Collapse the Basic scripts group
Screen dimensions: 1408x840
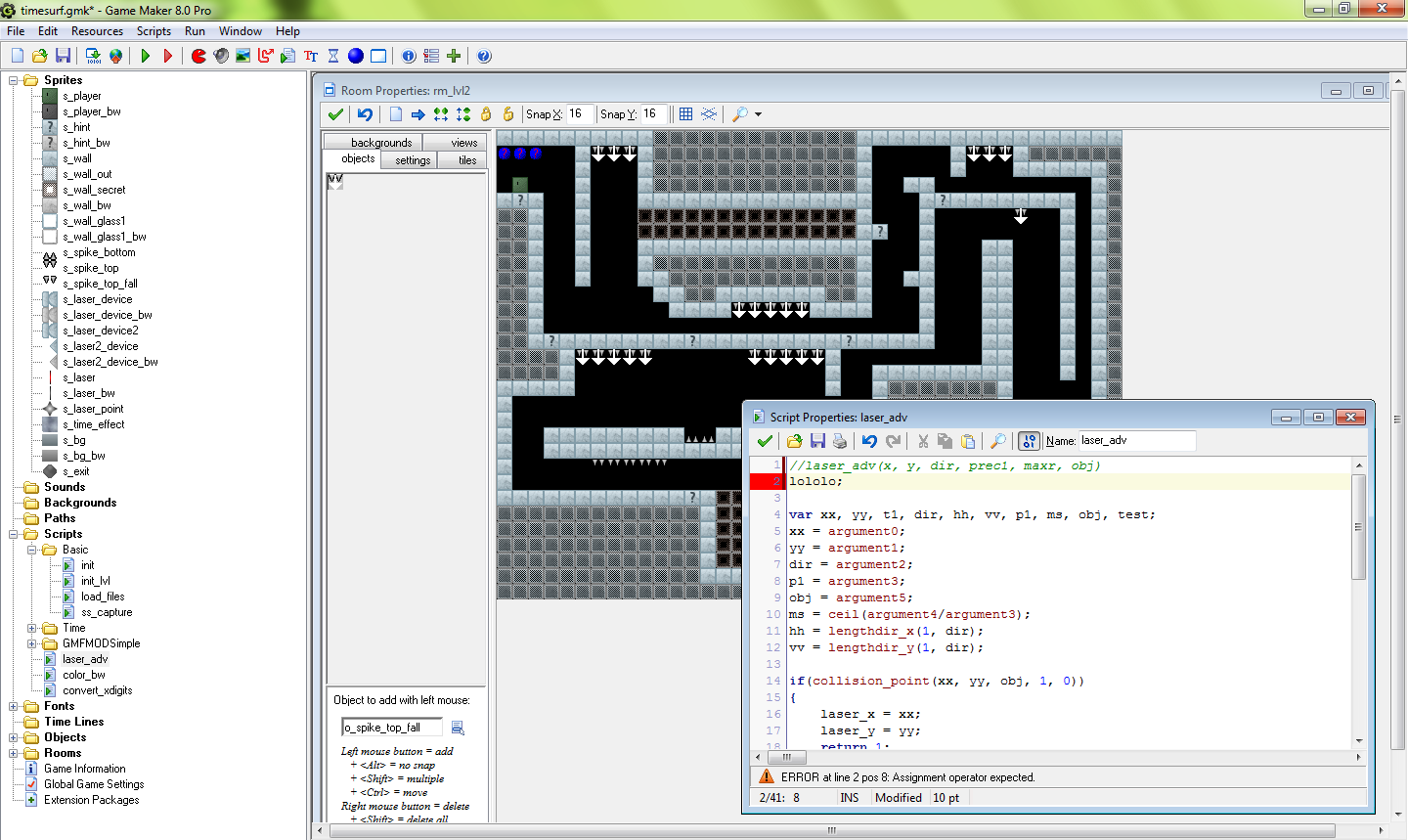click(x=32, y=550)
